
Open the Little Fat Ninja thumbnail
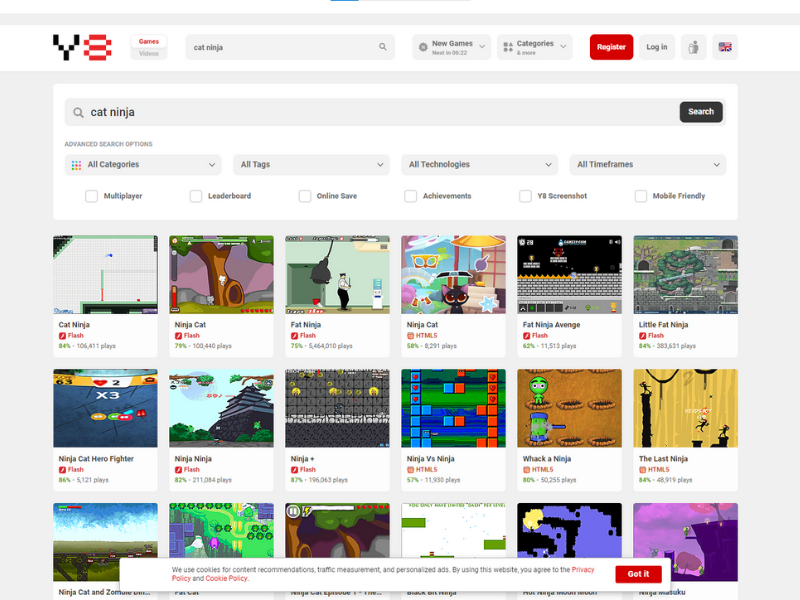coord(686,274)
